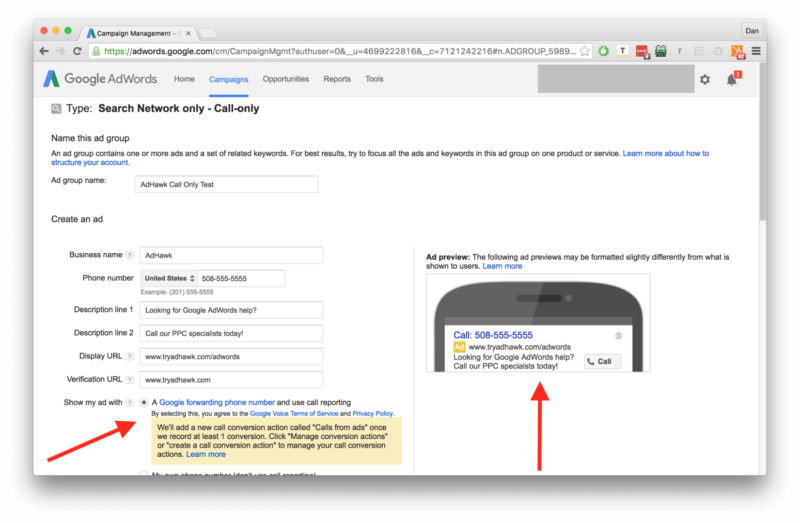Click the Google AdWords logo

click(x=100, y=79)
